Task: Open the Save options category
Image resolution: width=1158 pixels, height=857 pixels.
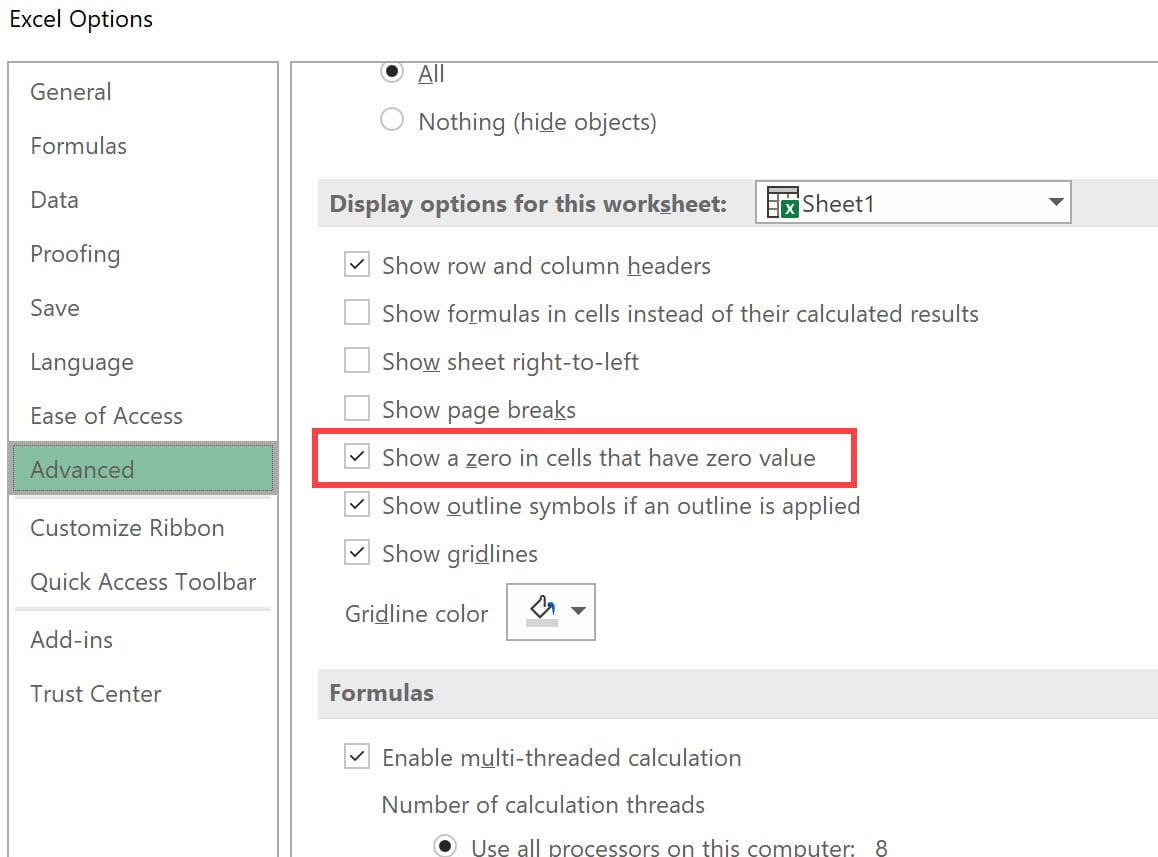Action: point(55,307)
